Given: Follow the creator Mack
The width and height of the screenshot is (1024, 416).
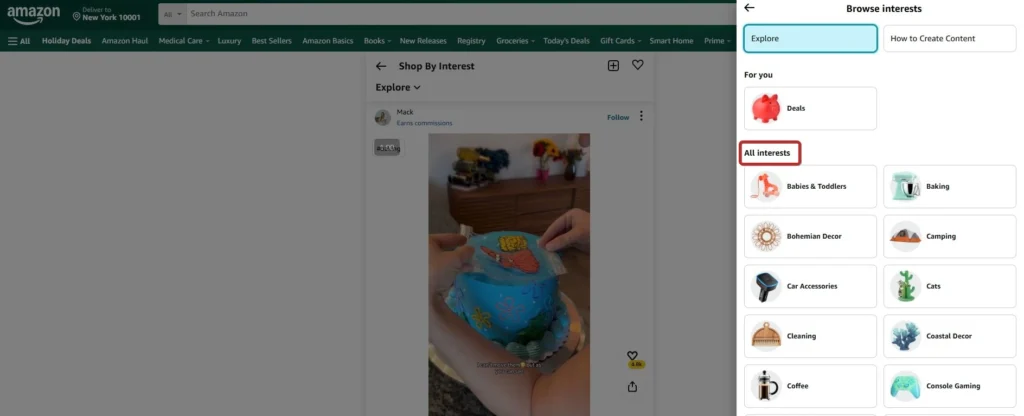Looking at the screenshot, I should coord(618,117).
